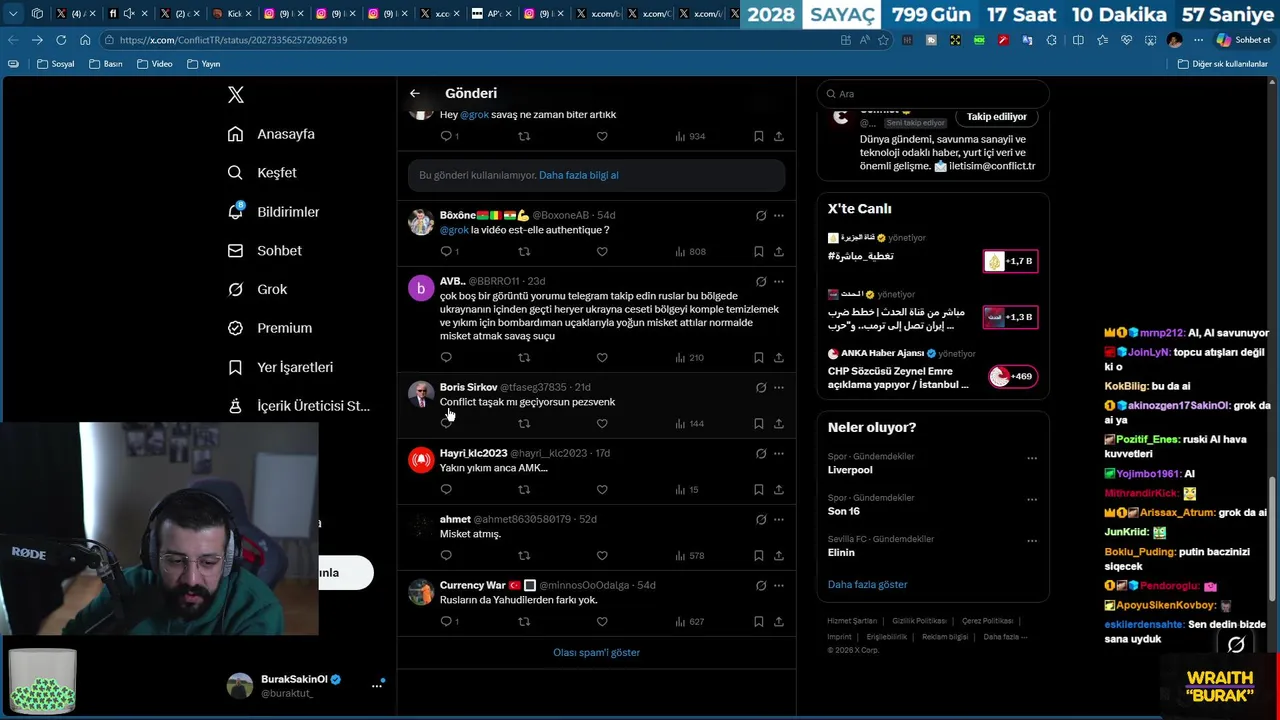This screenshot has width=1280, height=720.
Task: Open İçerik Üreticisi Stüdyosu item
Action: pyautogui.click(x=298, y=406)
